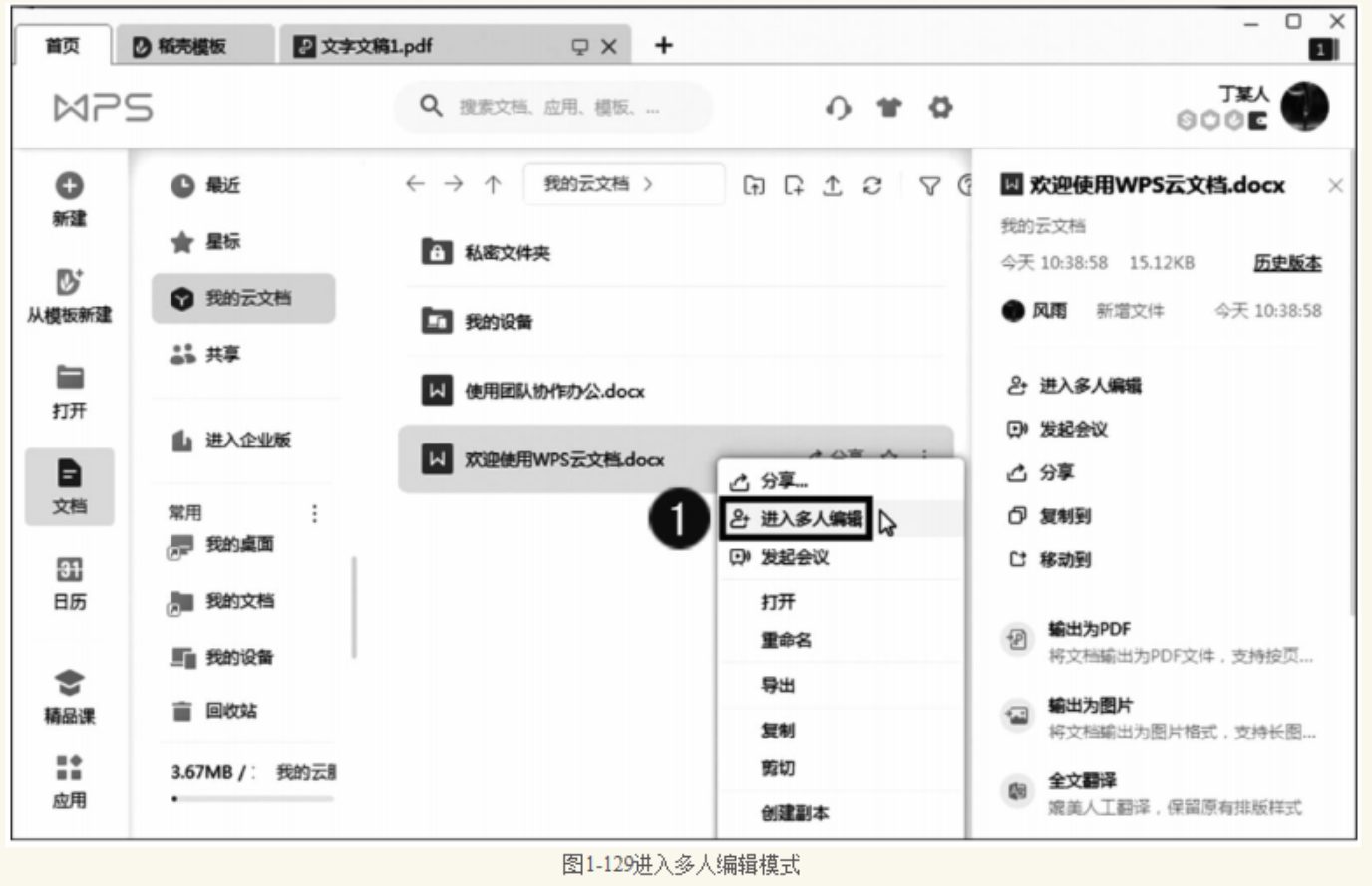Screen dimensions: 1372x886
Task: Open the 应用 apps grid icon
Action: (x=69, y=767)
